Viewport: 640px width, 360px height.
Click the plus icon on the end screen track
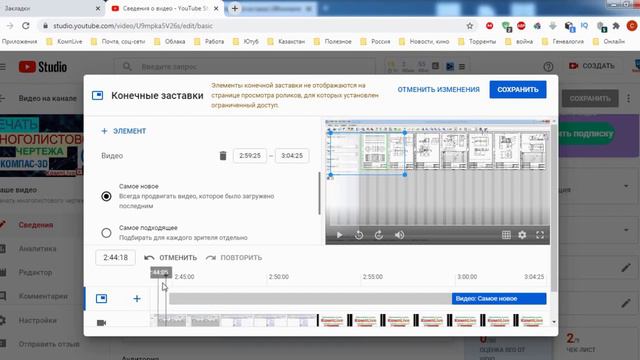(x=137, y=299)
